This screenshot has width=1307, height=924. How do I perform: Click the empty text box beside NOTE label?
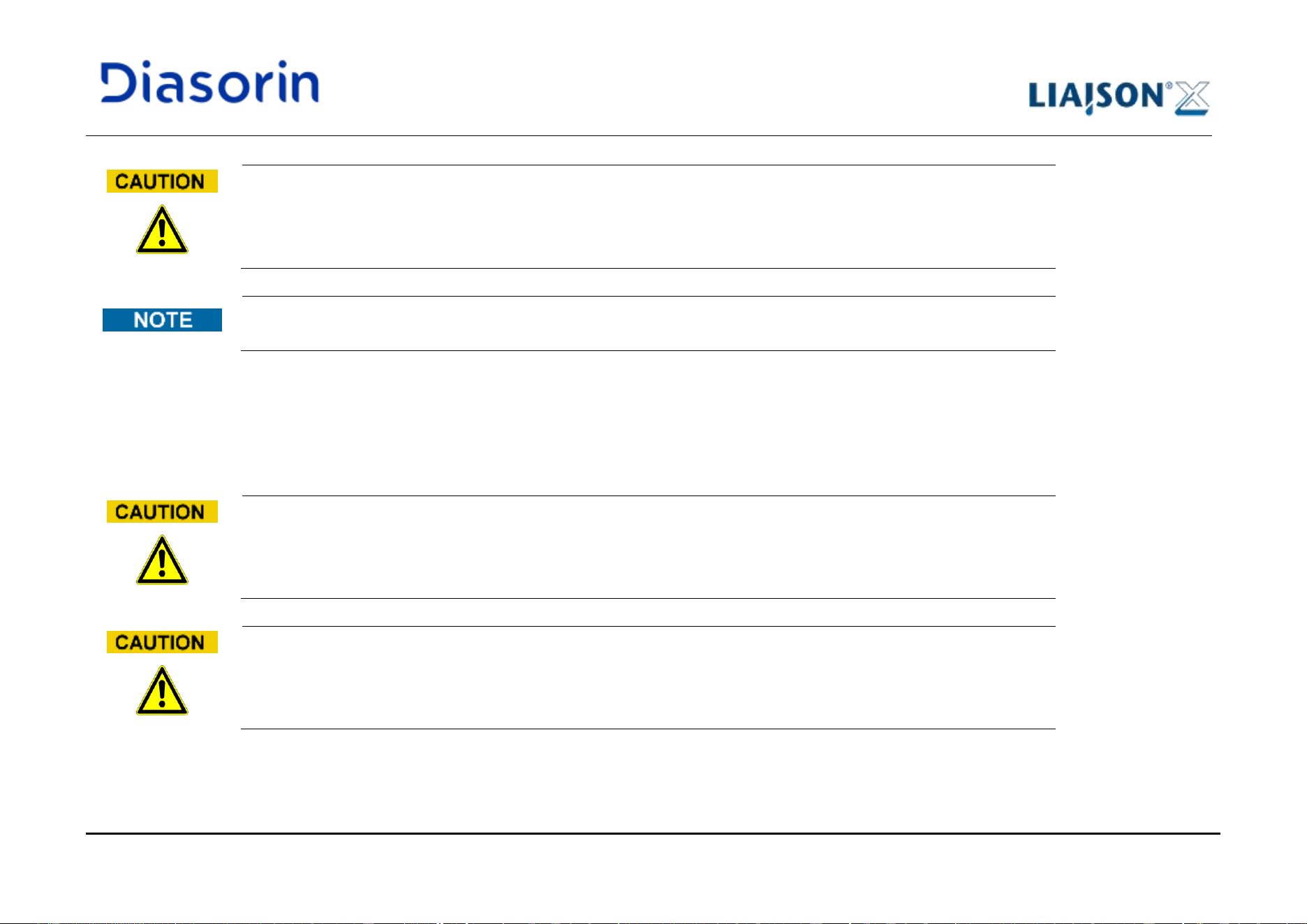pos(648,323)
